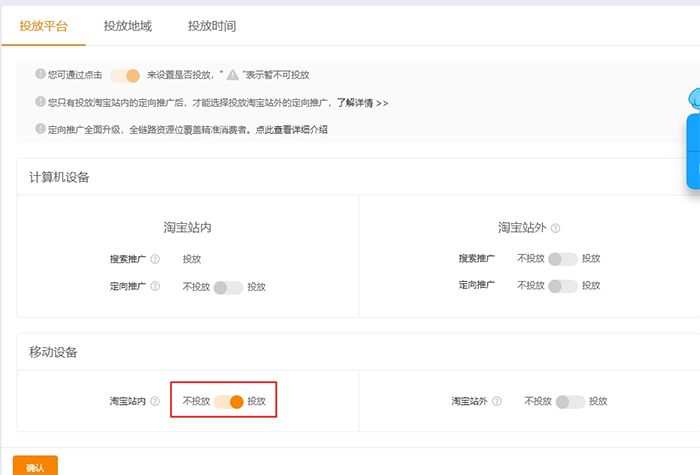Turn on 搜索推广 toggle under 淘宝站外
700x475 pixels.
click(x=563, y=259)
